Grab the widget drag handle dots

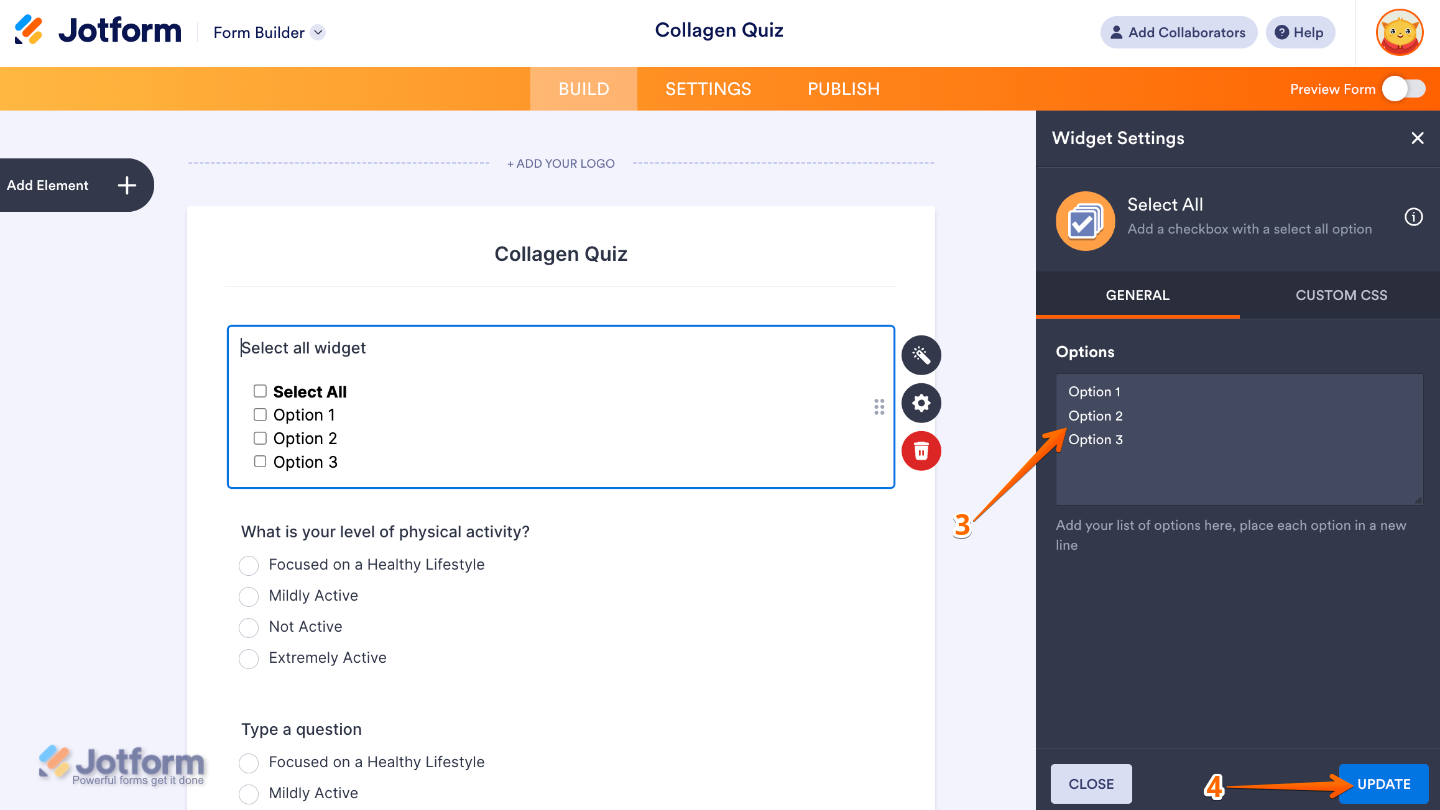tap(878, 406)
